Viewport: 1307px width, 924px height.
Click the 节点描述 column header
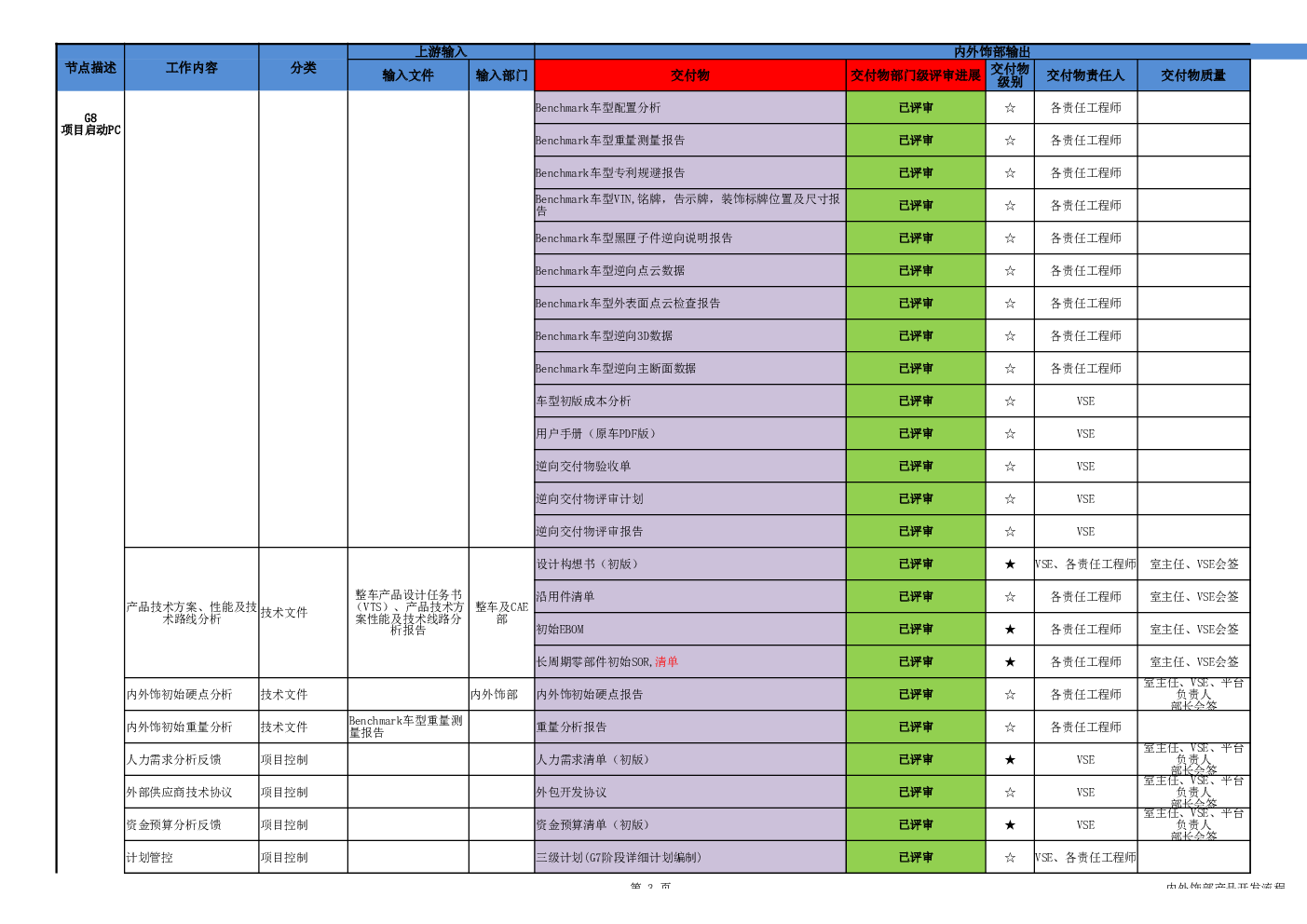[90, 68]
